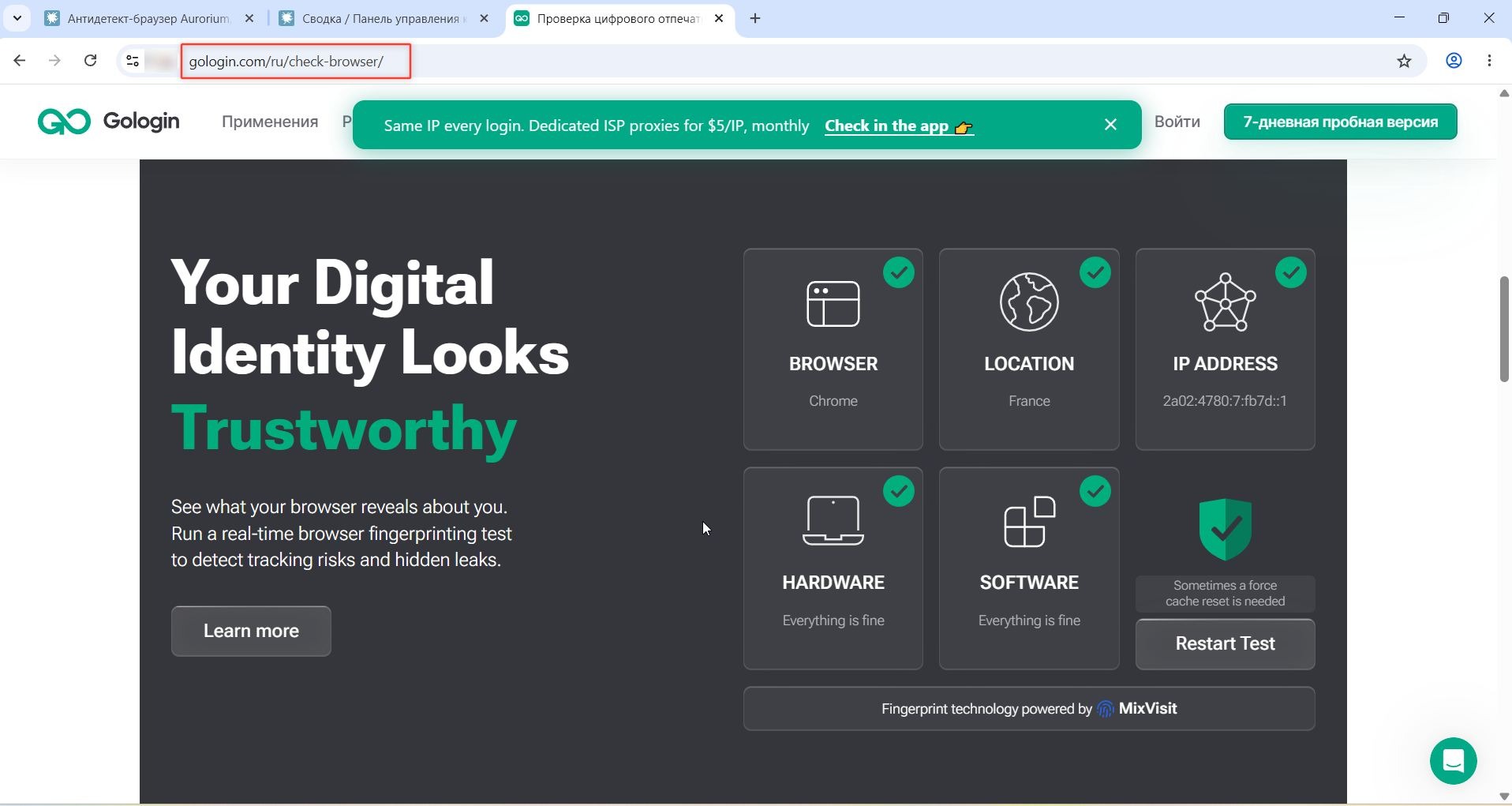Image resolution: width=1512 pixels, height=806 pixels.
Task: Open the Применения navigation menu
Action: click(270, 122)
